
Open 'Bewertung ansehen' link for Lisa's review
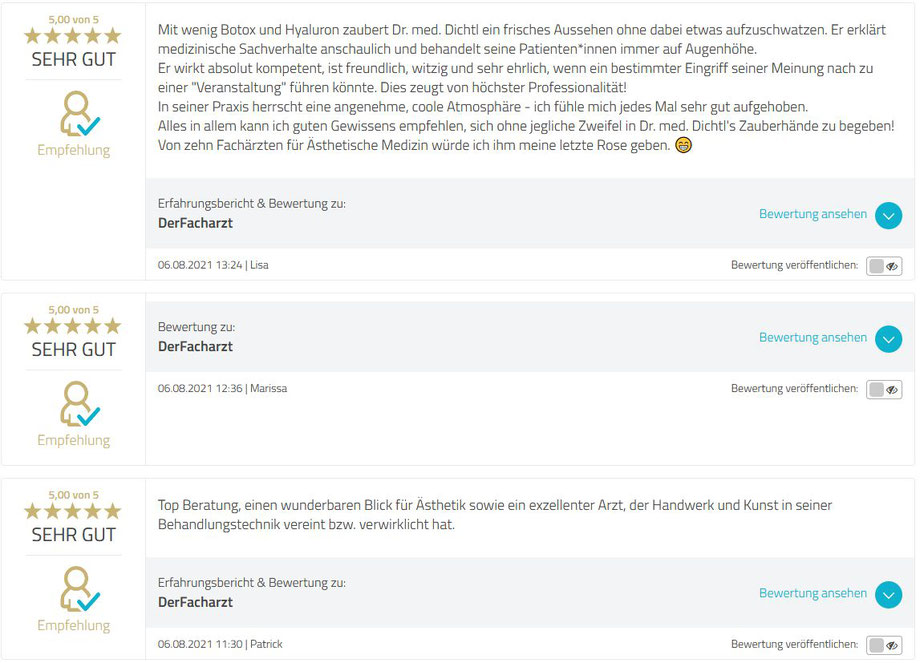(x=813, y=214)
